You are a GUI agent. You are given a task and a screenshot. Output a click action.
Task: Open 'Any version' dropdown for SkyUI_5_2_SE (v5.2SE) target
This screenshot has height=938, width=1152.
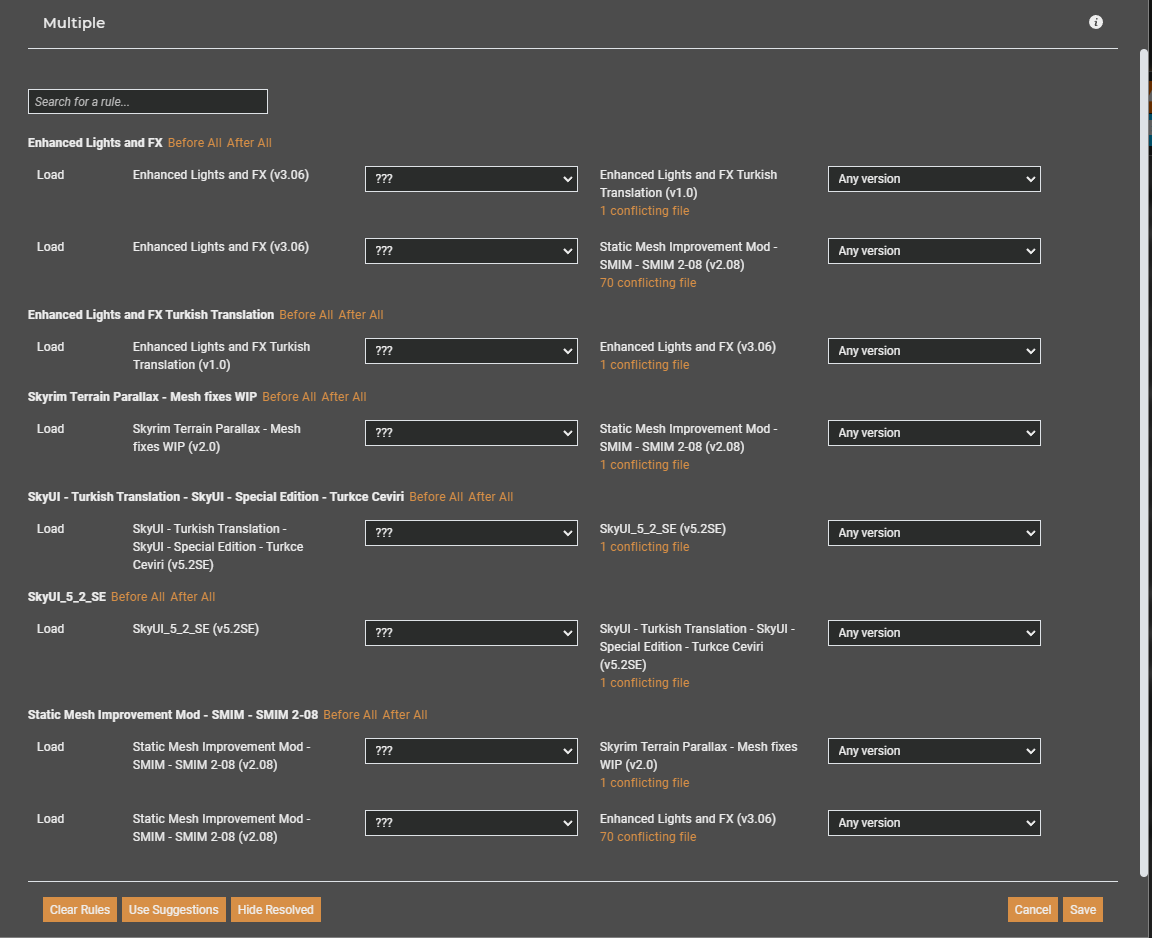[x=934, y=533]
